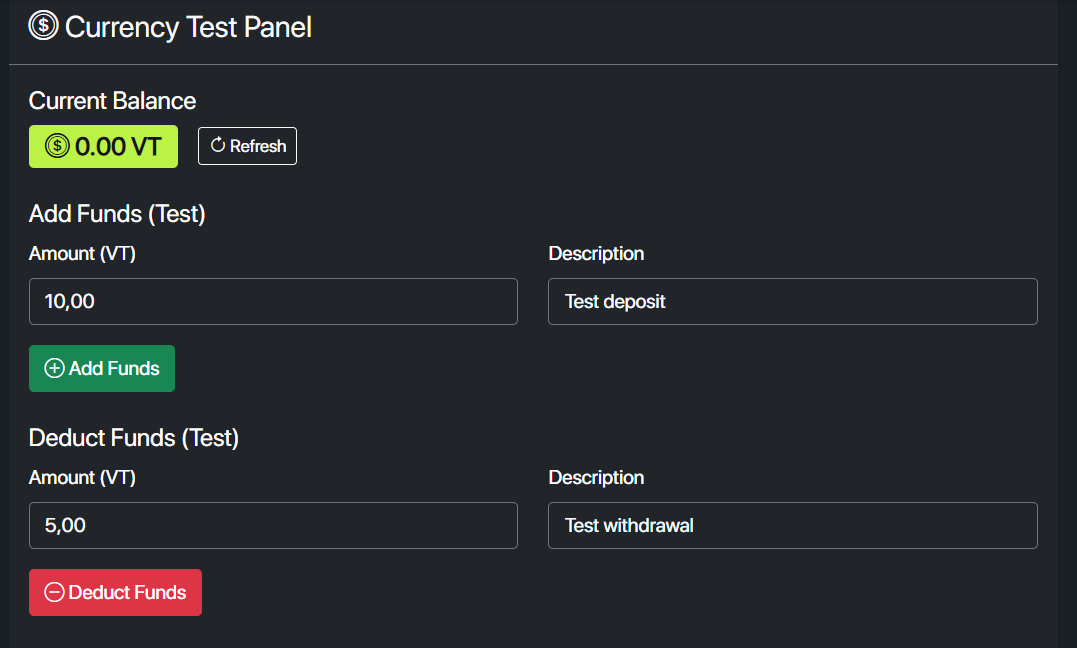Screen dimensions: 1077x648
Task: Click the Current Balance label
Action: [x=112, y=101]
